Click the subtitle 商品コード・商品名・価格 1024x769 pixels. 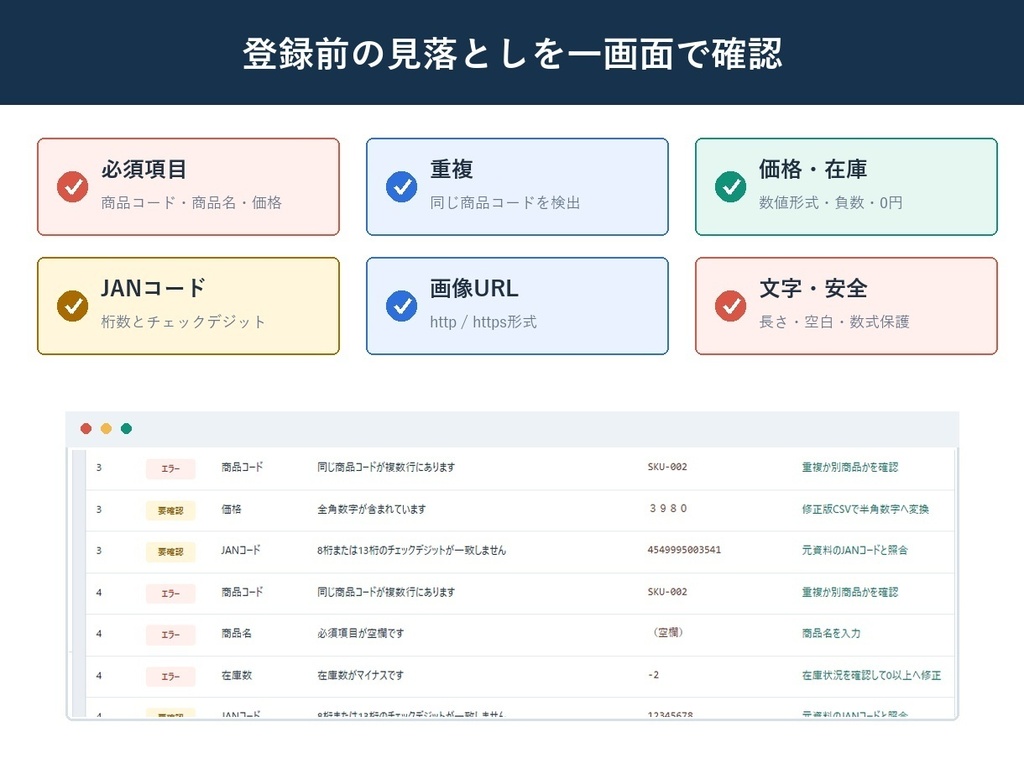[191, 203]
